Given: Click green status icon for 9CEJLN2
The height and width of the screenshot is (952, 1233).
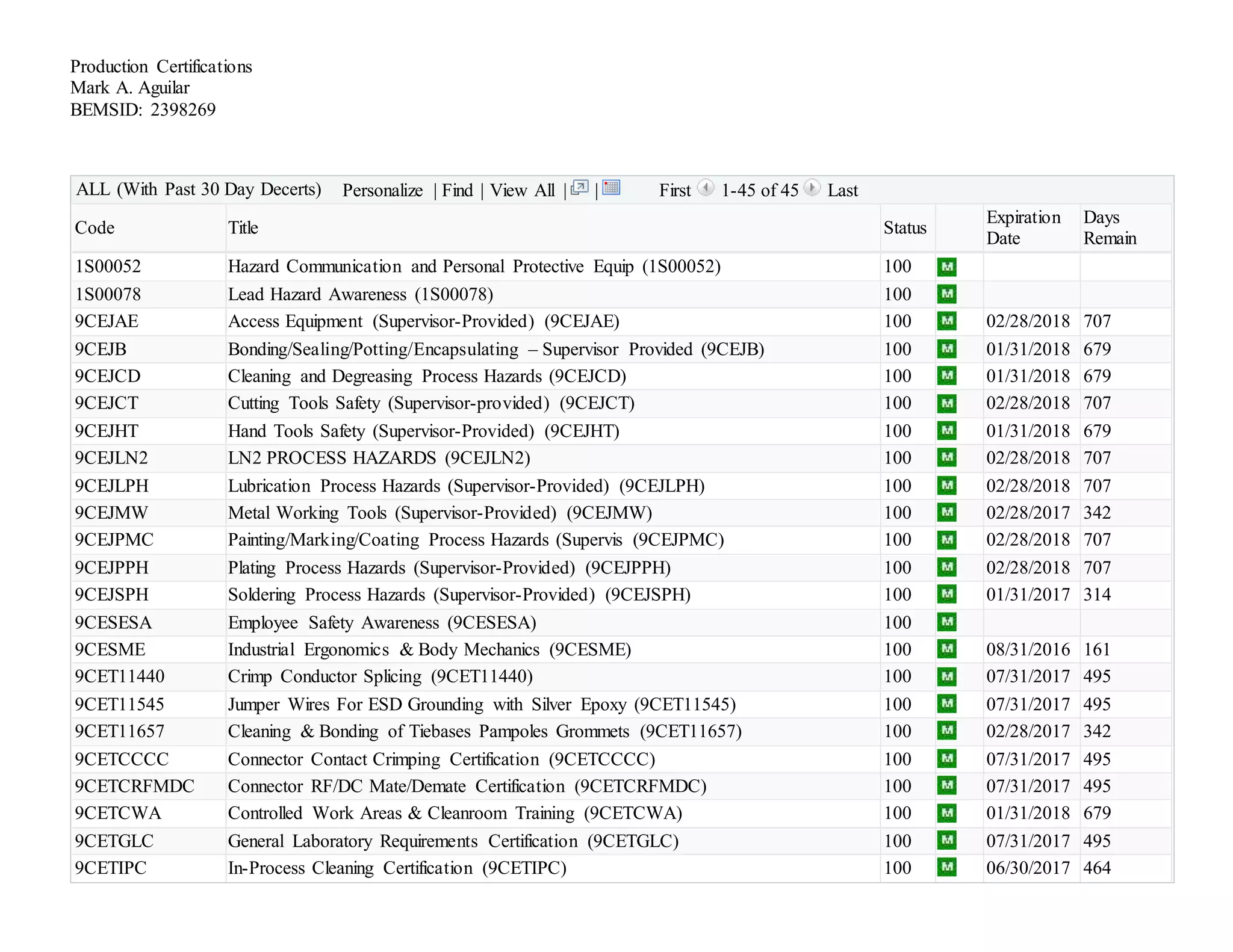Looking at the screenshot, I should pyautogui.click(x=946, y=458).
